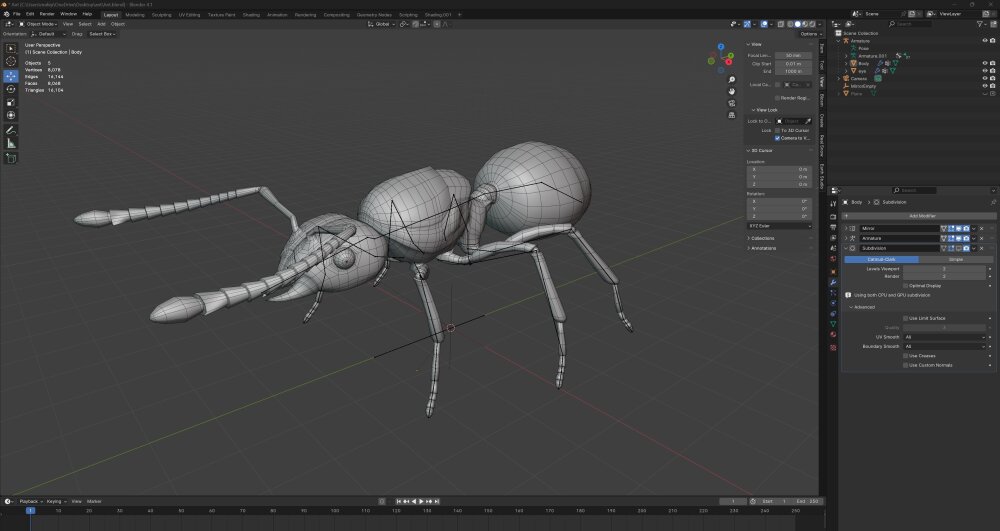
Task: Toggle Mirror modifier edit mode display icon
Action: [951, 228]
